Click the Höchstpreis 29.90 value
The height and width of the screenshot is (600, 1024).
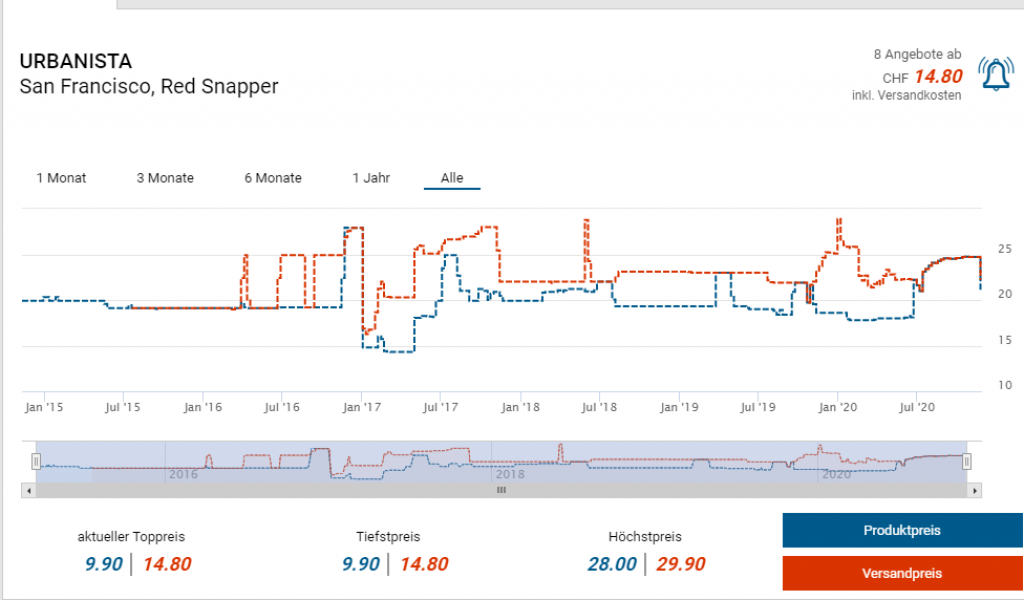681,564
